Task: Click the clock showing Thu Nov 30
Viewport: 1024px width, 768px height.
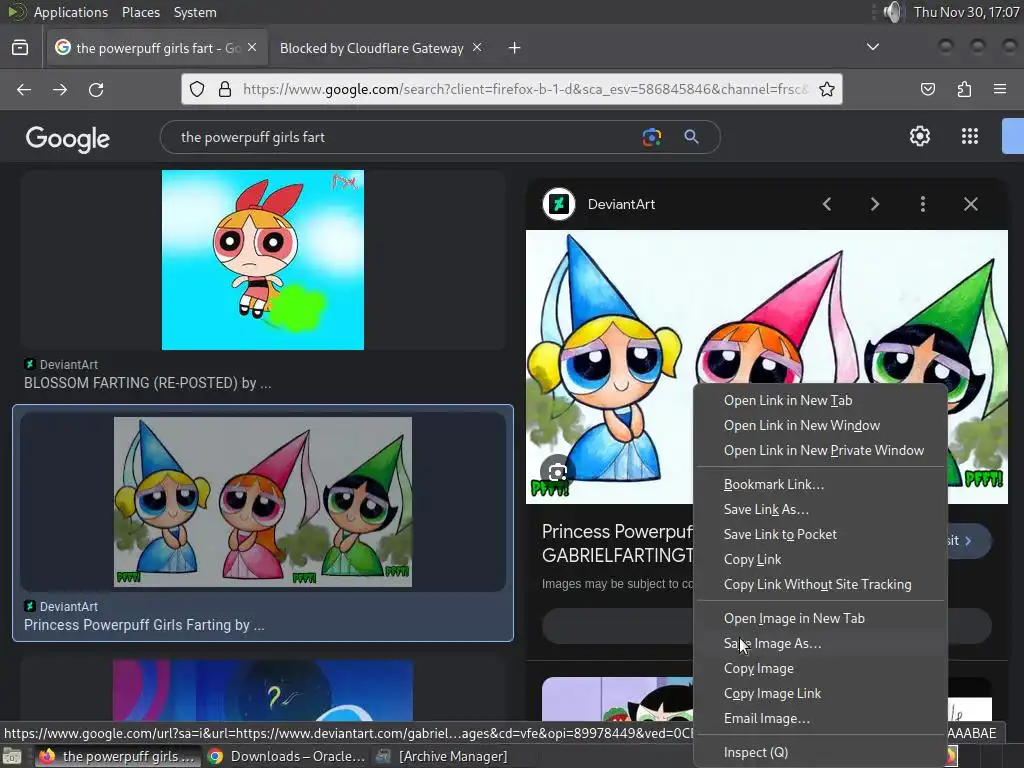Action: tap(967, 12)
